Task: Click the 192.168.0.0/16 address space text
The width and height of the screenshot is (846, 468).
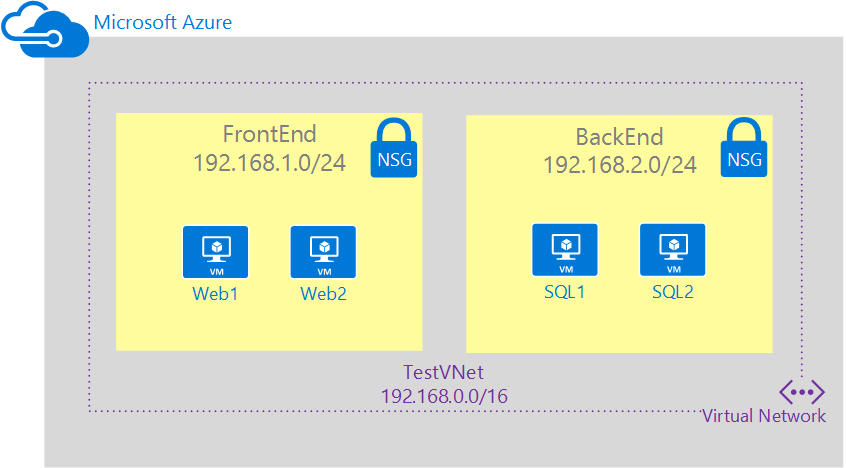Action: click(444, 396)
